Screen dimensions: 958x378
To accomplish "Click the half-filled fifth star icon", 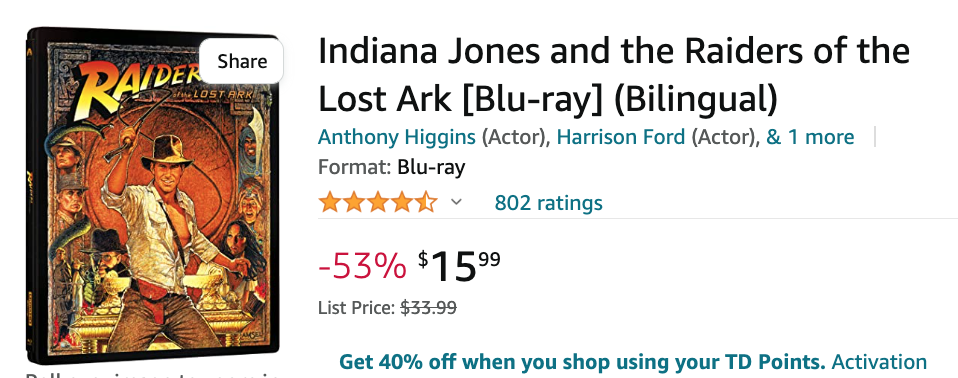I will pos(426,202).
